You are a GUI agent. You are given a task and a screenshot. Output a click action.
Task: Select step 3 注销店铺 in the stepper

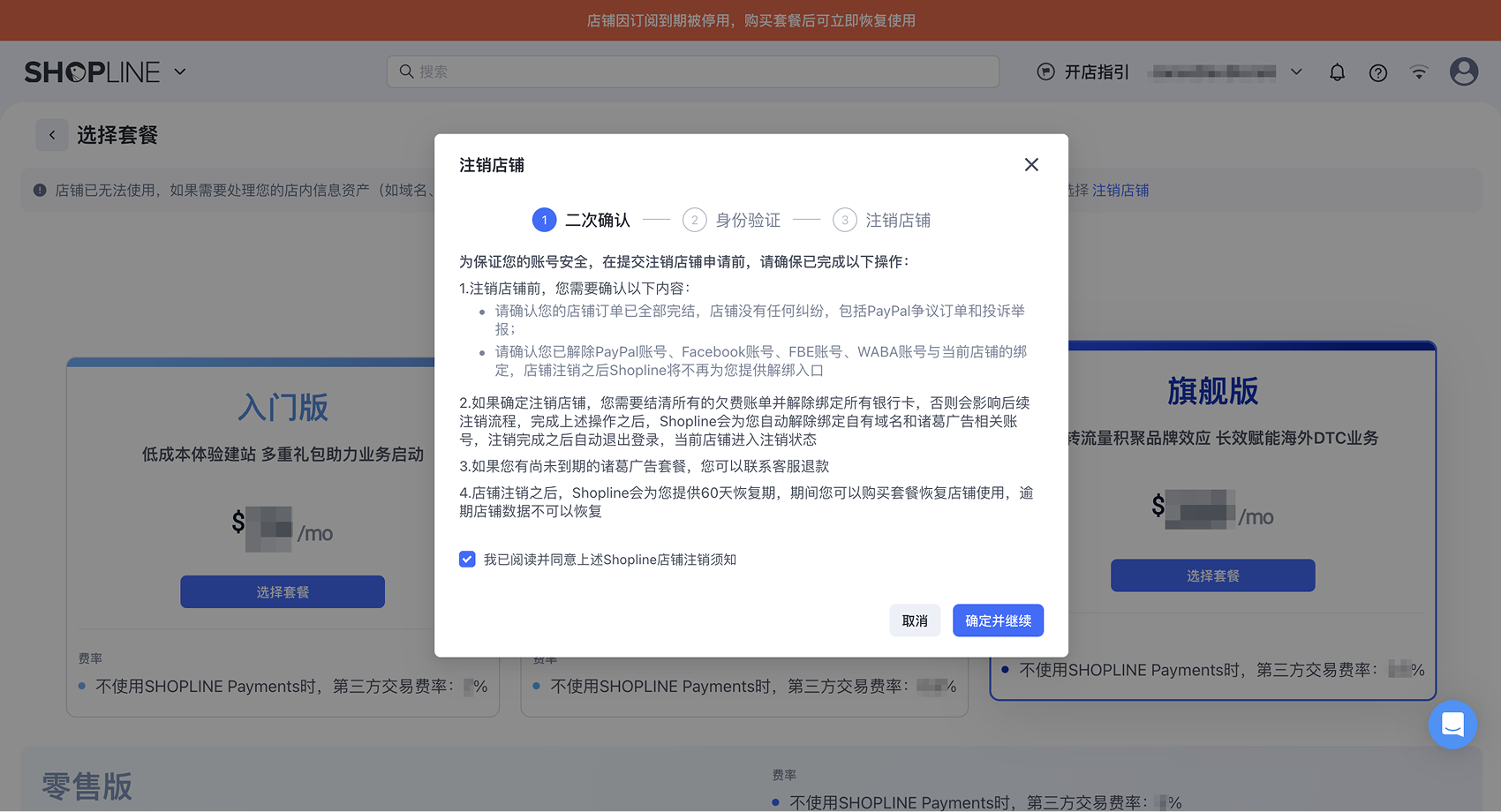pos(881,220)
